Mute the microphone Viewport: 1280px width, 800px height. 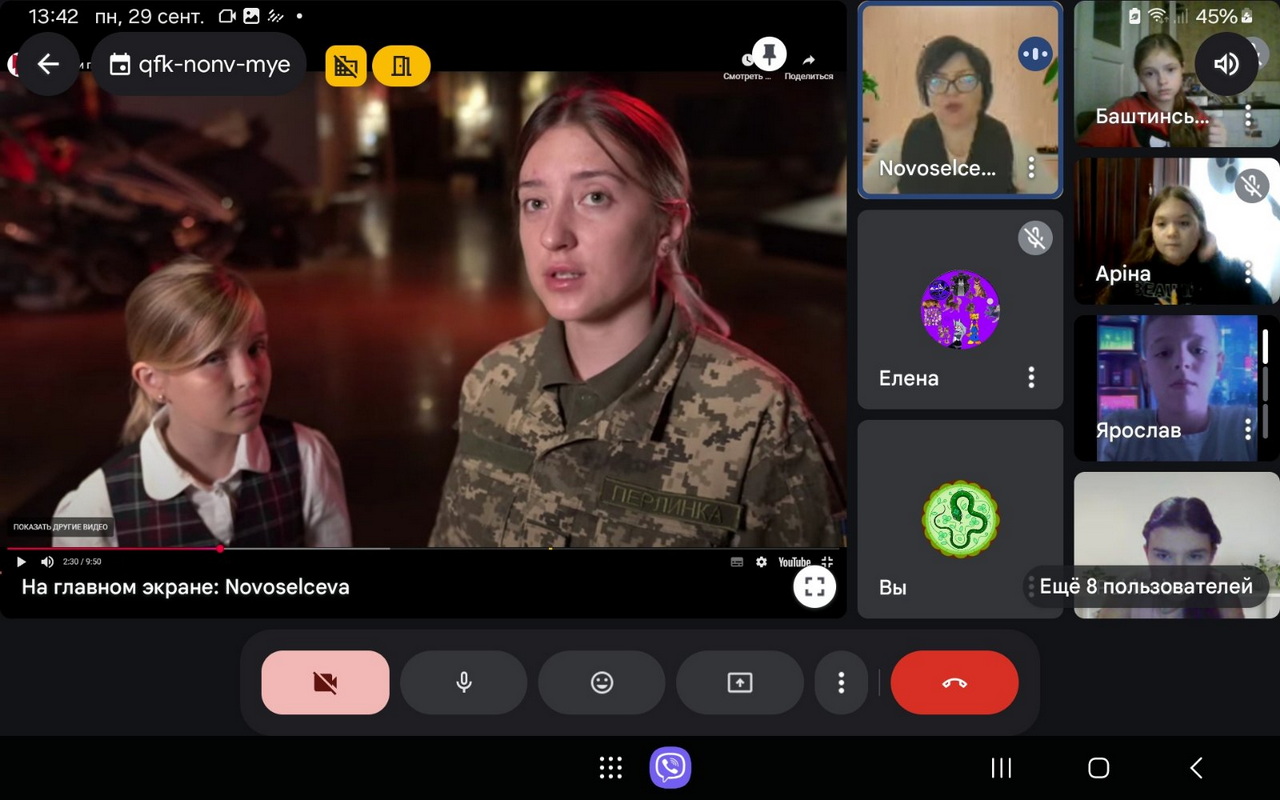point(463,683)
